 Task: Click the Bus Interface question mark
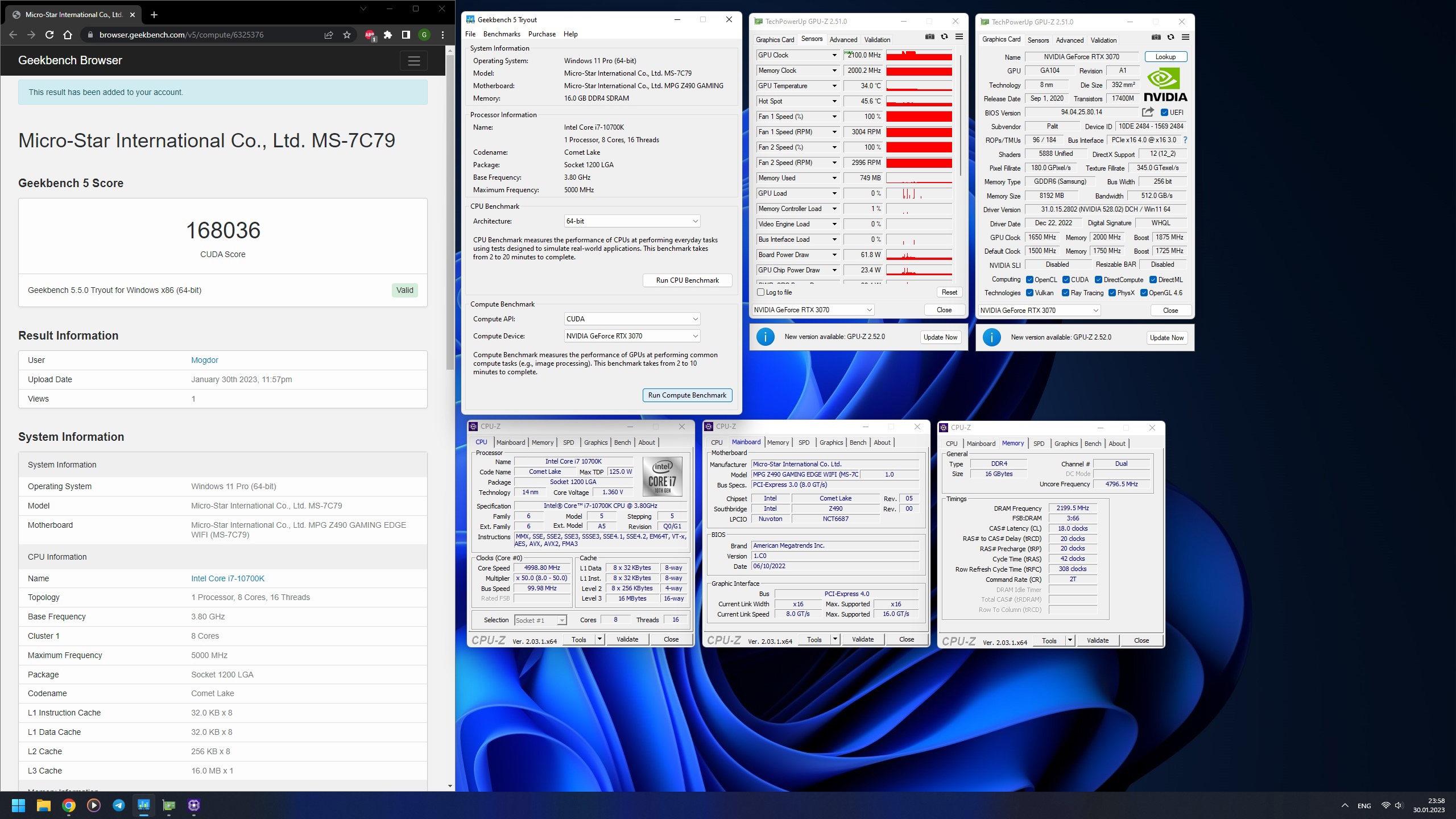[x=1185, y=140]
